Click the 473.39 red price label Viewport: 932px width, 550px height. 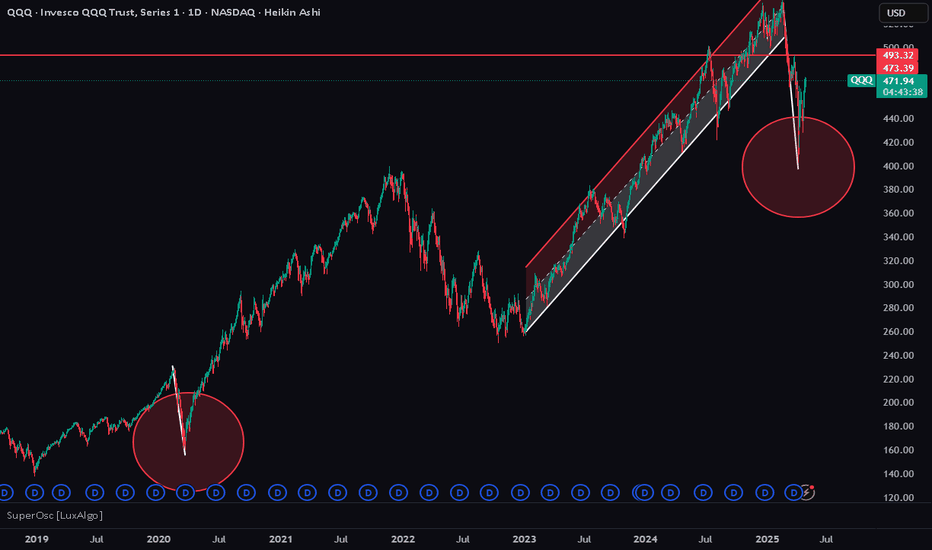(897, 68)
